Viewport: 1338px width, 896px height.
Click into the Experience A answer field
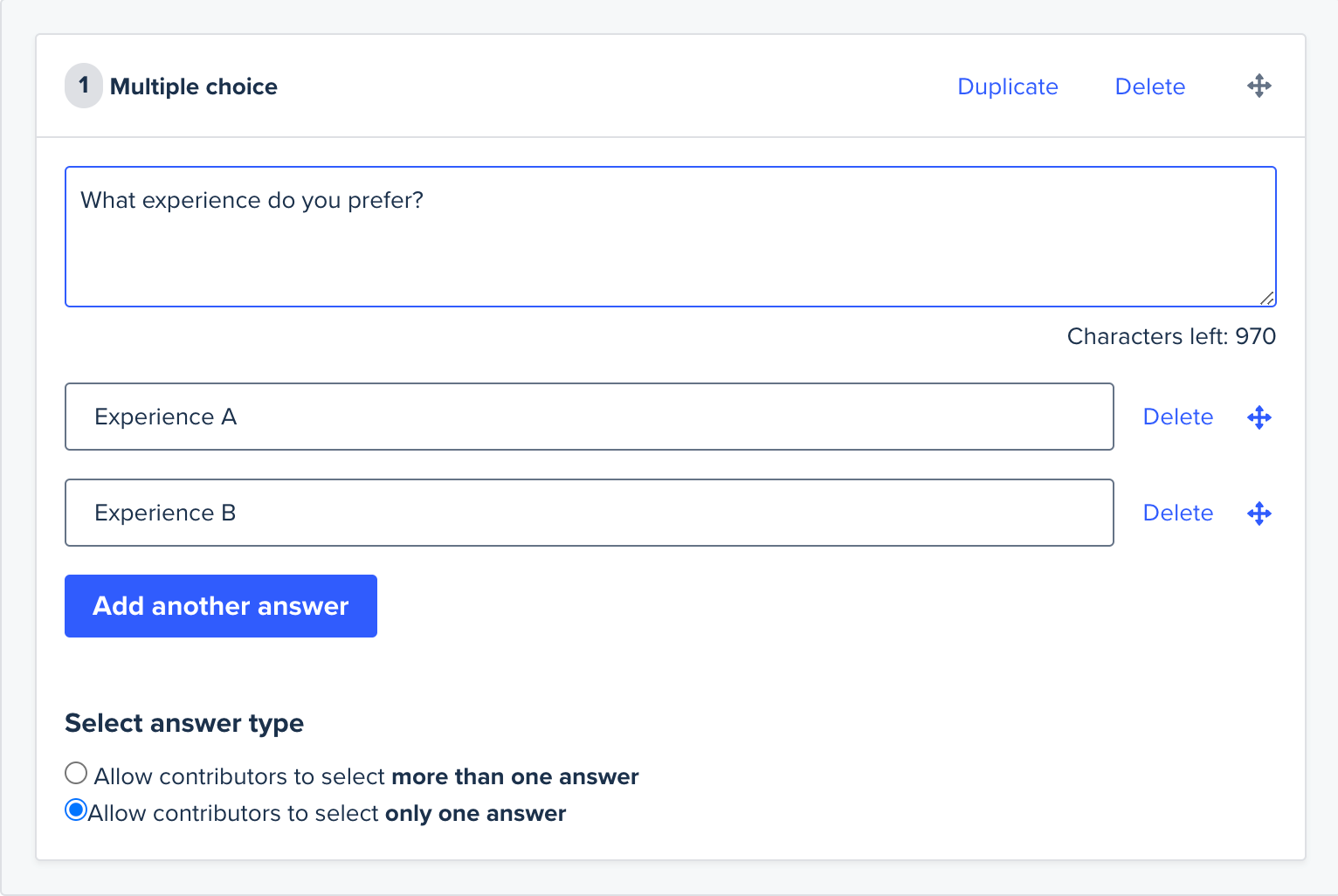pos(590,417)
